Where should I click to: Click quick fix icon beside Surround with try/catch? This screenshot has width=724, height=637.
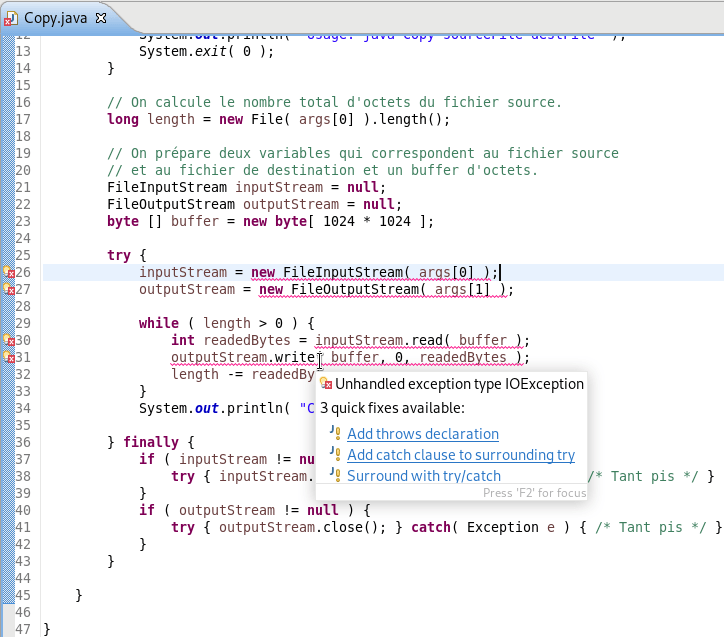click(x=335, y=475)
